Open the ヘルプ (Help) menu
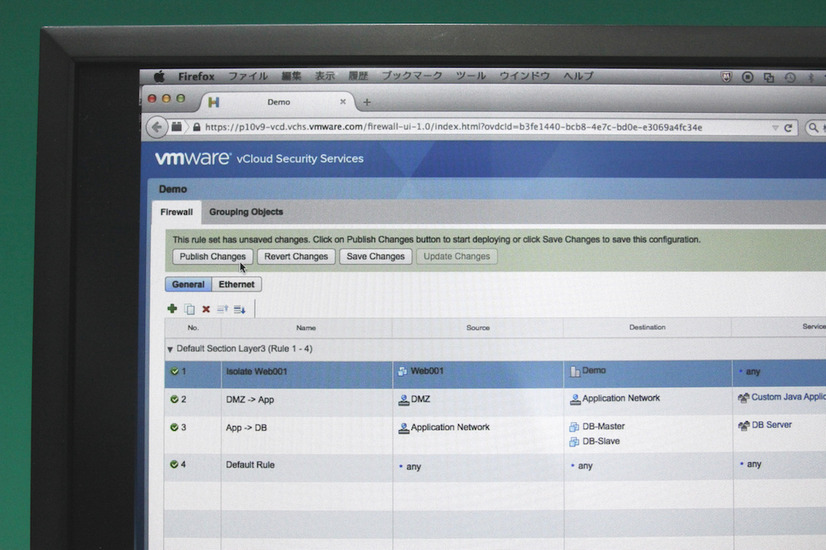 click(578, 76)
